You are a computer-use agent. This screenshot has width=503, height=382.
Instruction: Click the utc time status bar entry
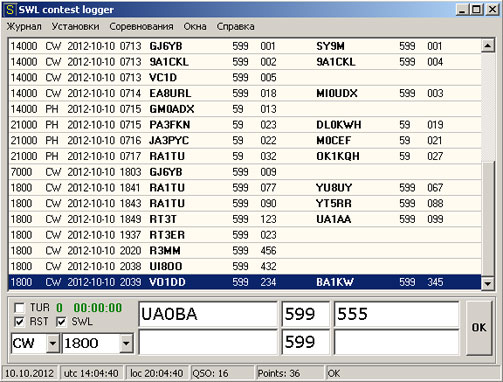tap(91, 373)
